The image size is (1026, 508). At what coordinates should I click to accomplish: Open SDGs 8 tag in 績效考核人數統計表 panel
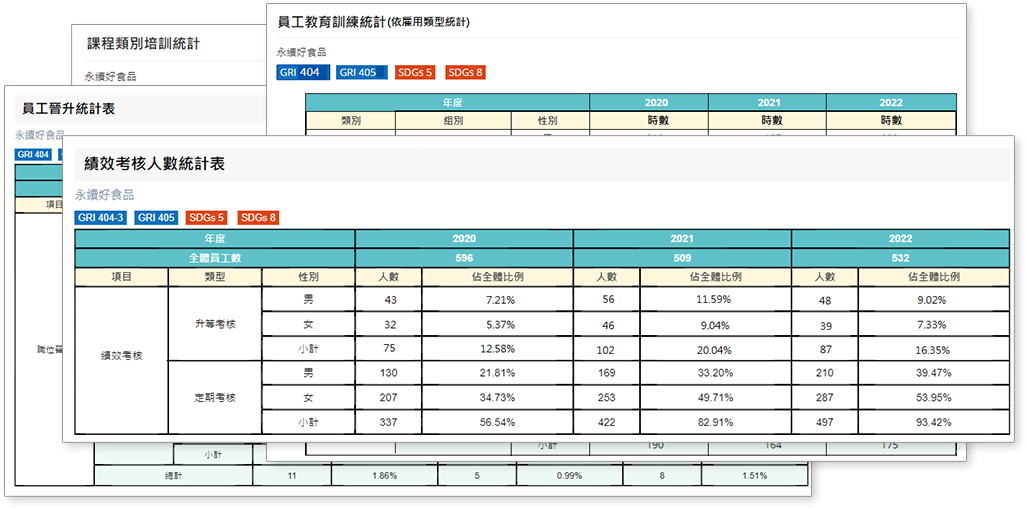[x=259, y=217]
